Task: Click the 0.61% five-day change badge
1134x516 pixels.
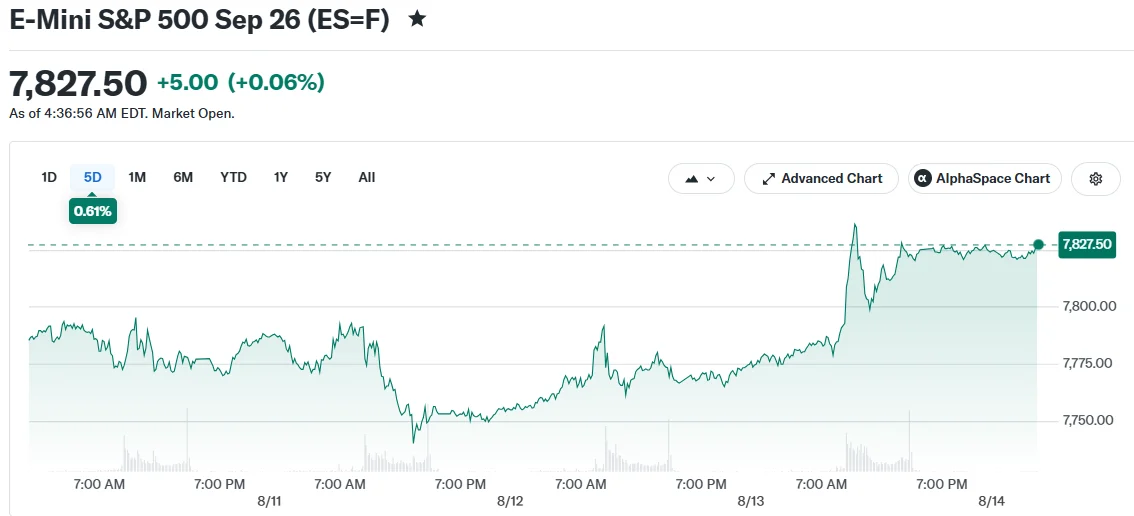Action: pos(93,212)
